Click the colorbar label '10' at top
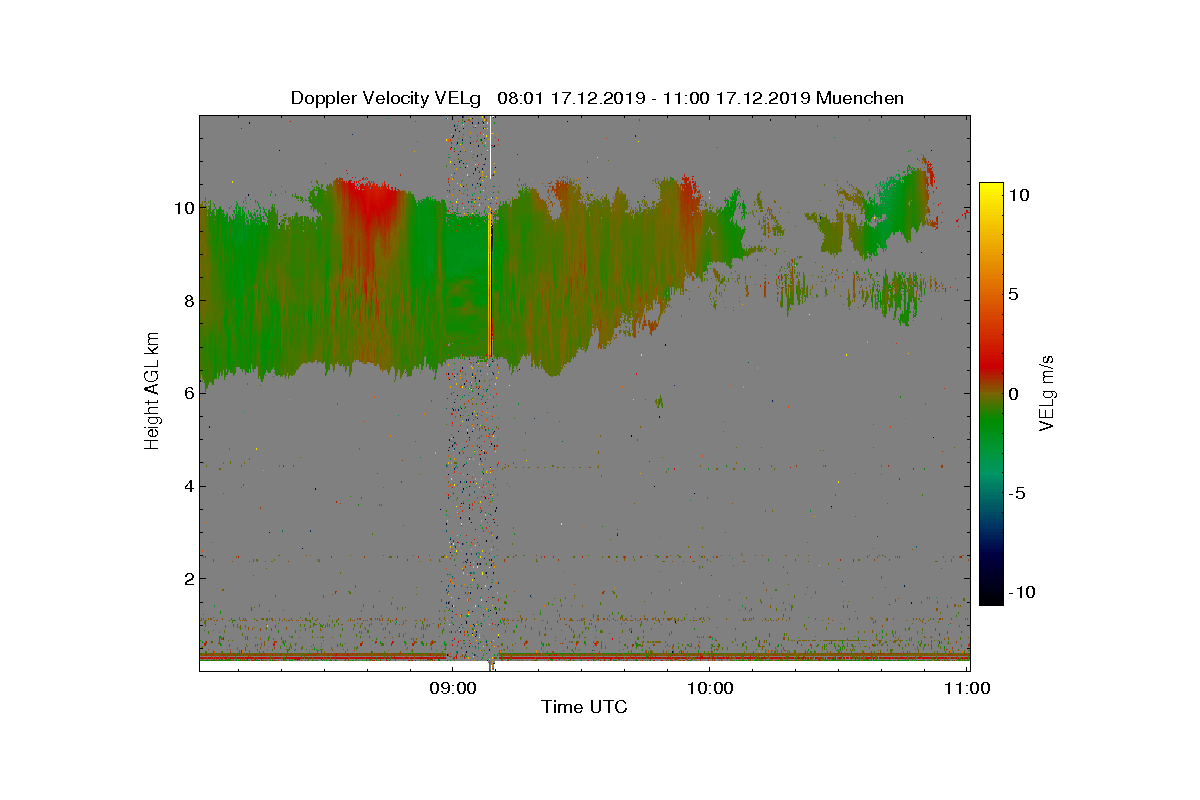Image resolution: width=1200 pixels, height=800 pixels. tap(1018, 196)
